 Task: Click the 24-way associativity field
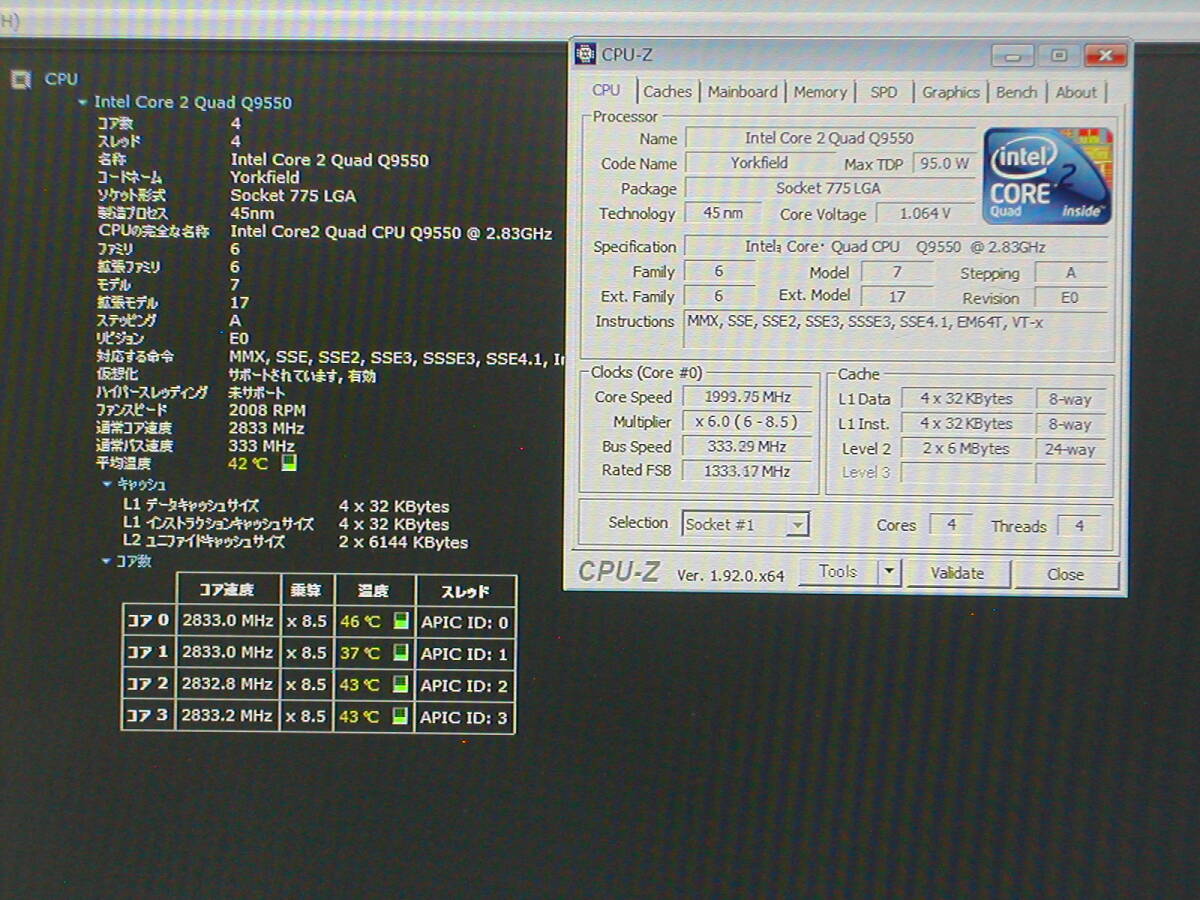click(1071, 449)
